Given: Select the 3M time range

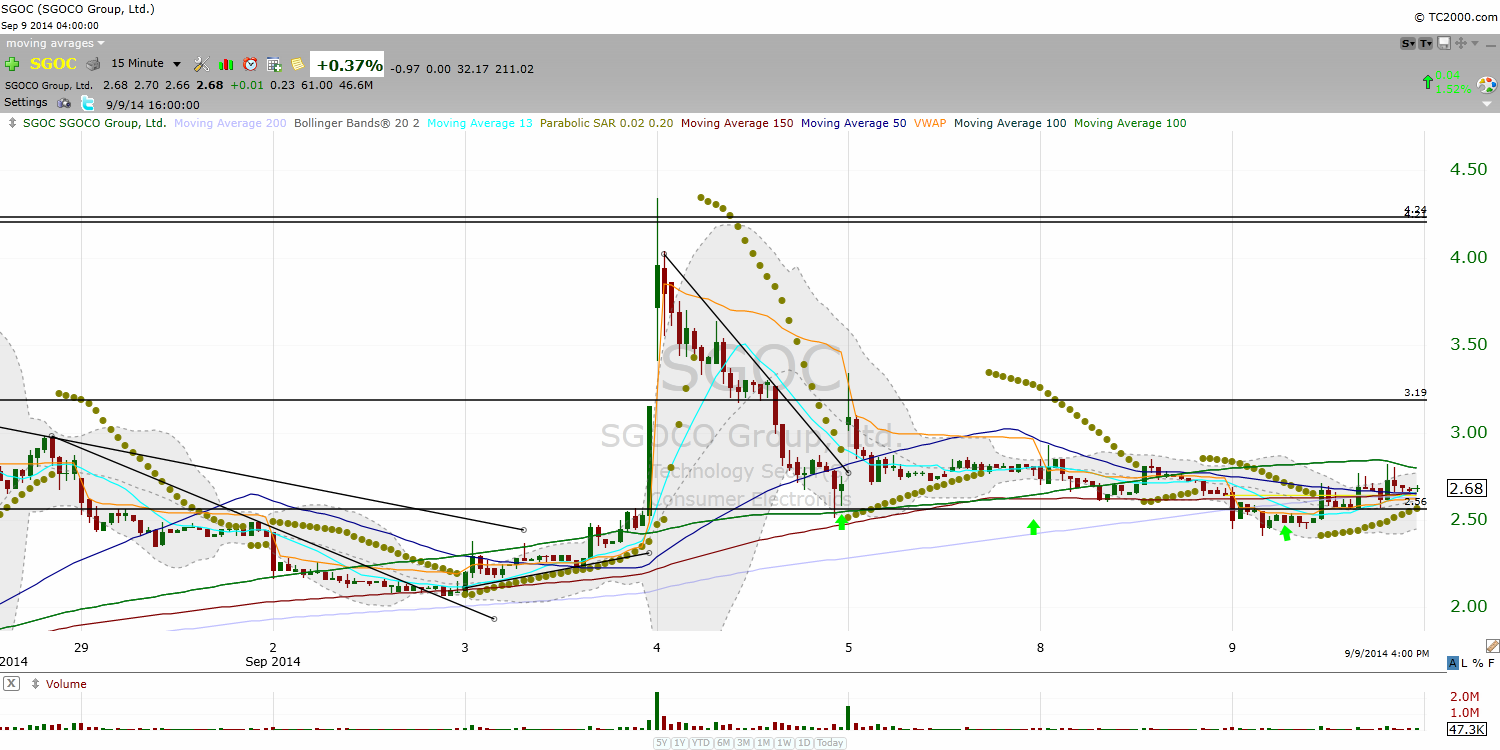Looking at the screenshot, I should point(743,742).
